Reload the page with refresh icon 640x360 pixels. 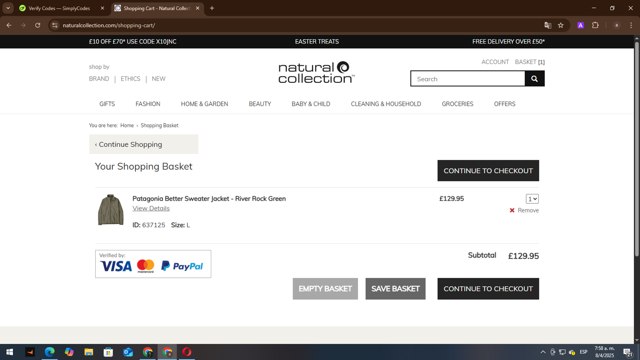point(38,25)
